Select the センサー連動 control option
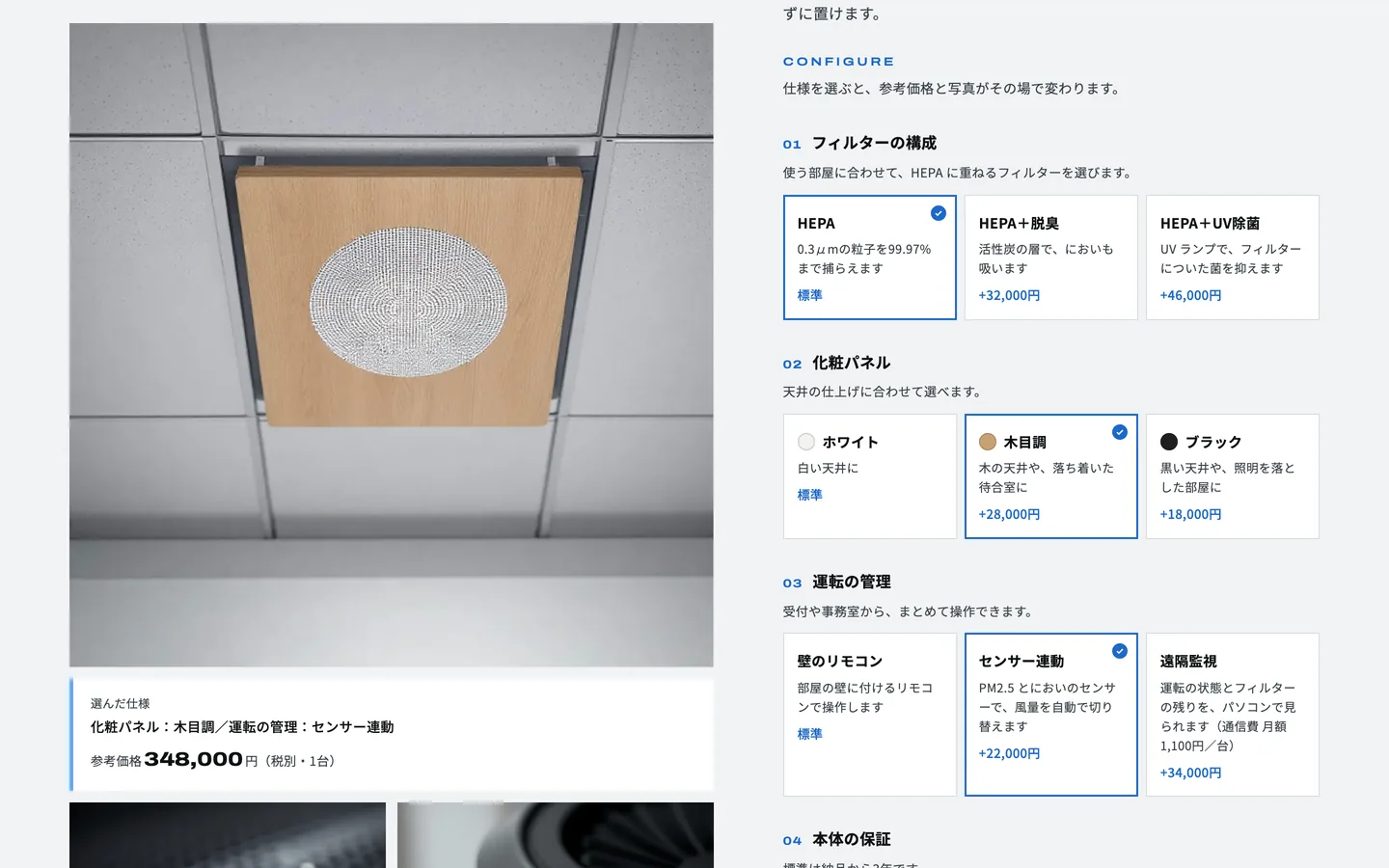 [x=1050, y=715]
